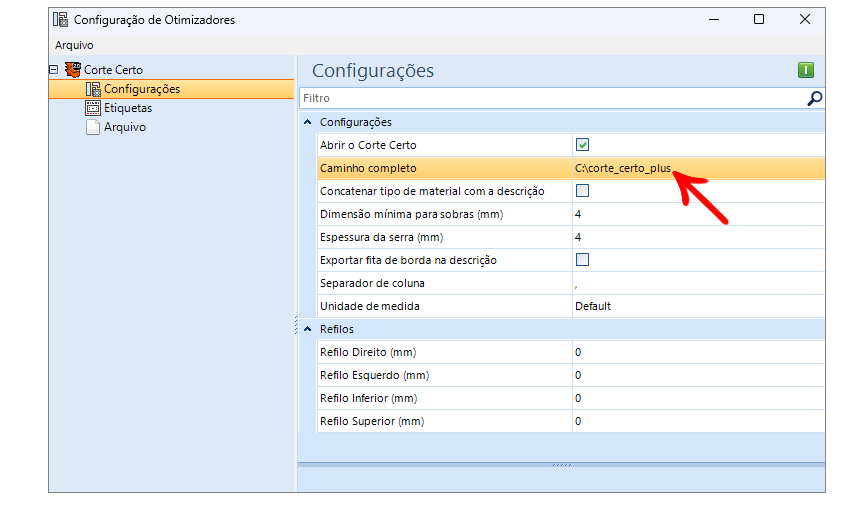Collapse the Refilos property group

point(308,329)
